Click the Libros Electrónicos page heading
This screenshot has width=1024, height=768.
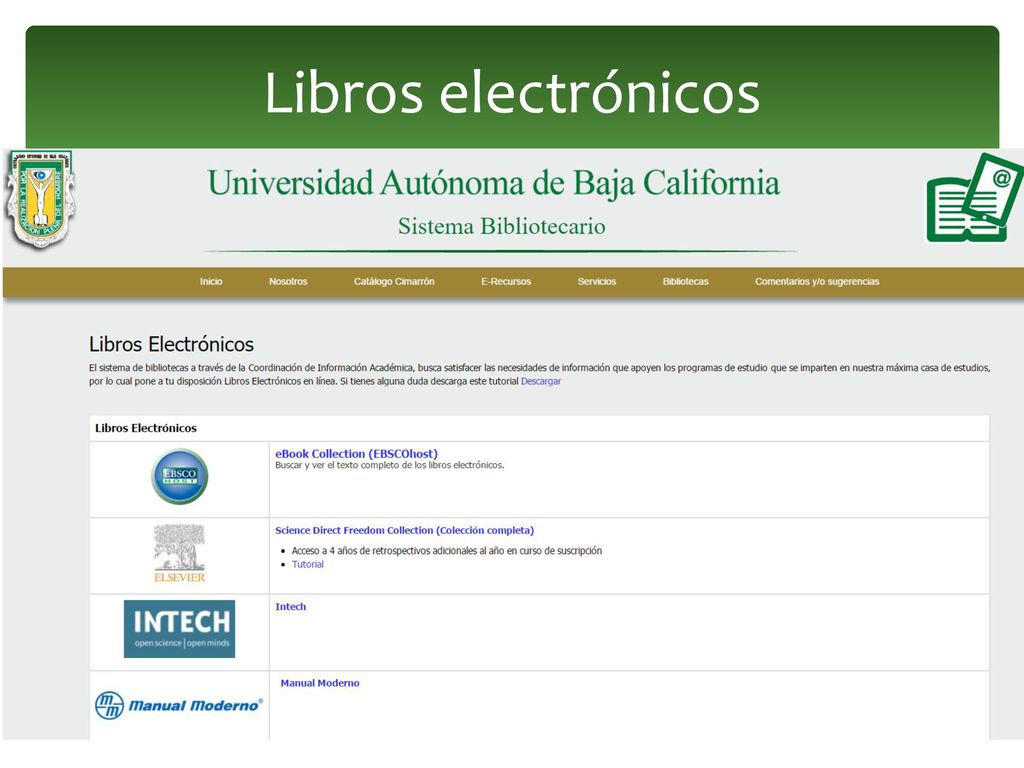pos(171,344)
